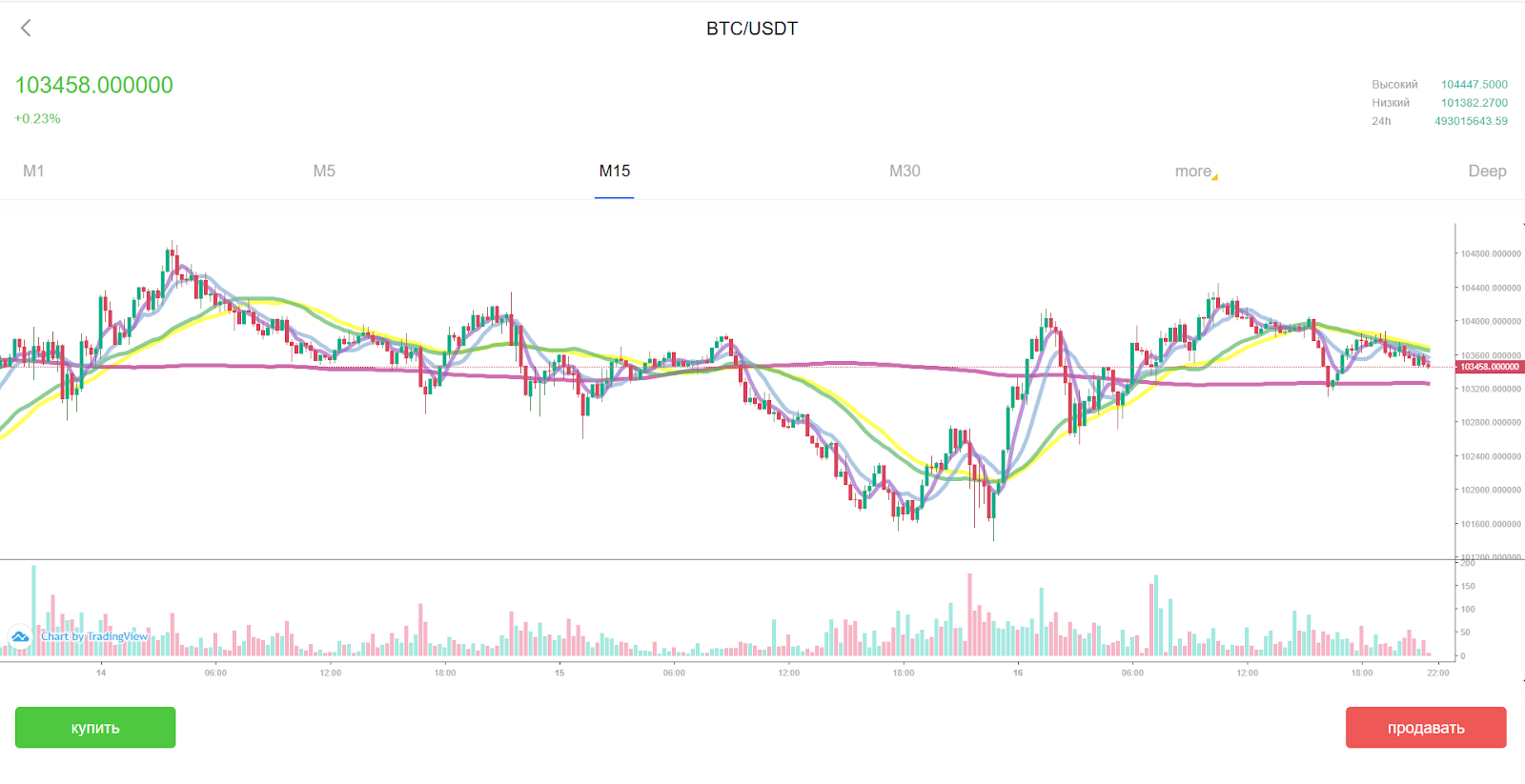Viewport: 1525px width, 784px height.
Task: Click the 16 date marker on time axis
Action: [x=1018, y=673]
